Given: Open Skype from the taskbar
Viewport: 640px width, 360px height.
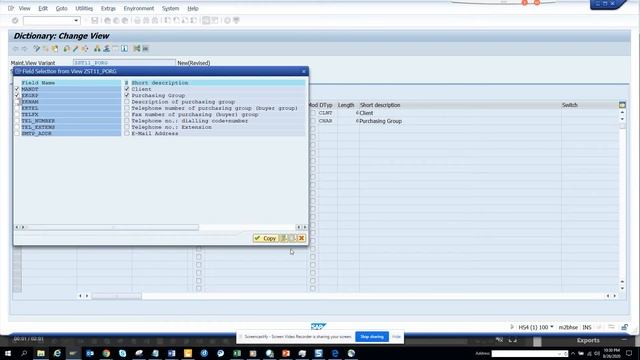Looking at the screenshot, I should point(122,353).
